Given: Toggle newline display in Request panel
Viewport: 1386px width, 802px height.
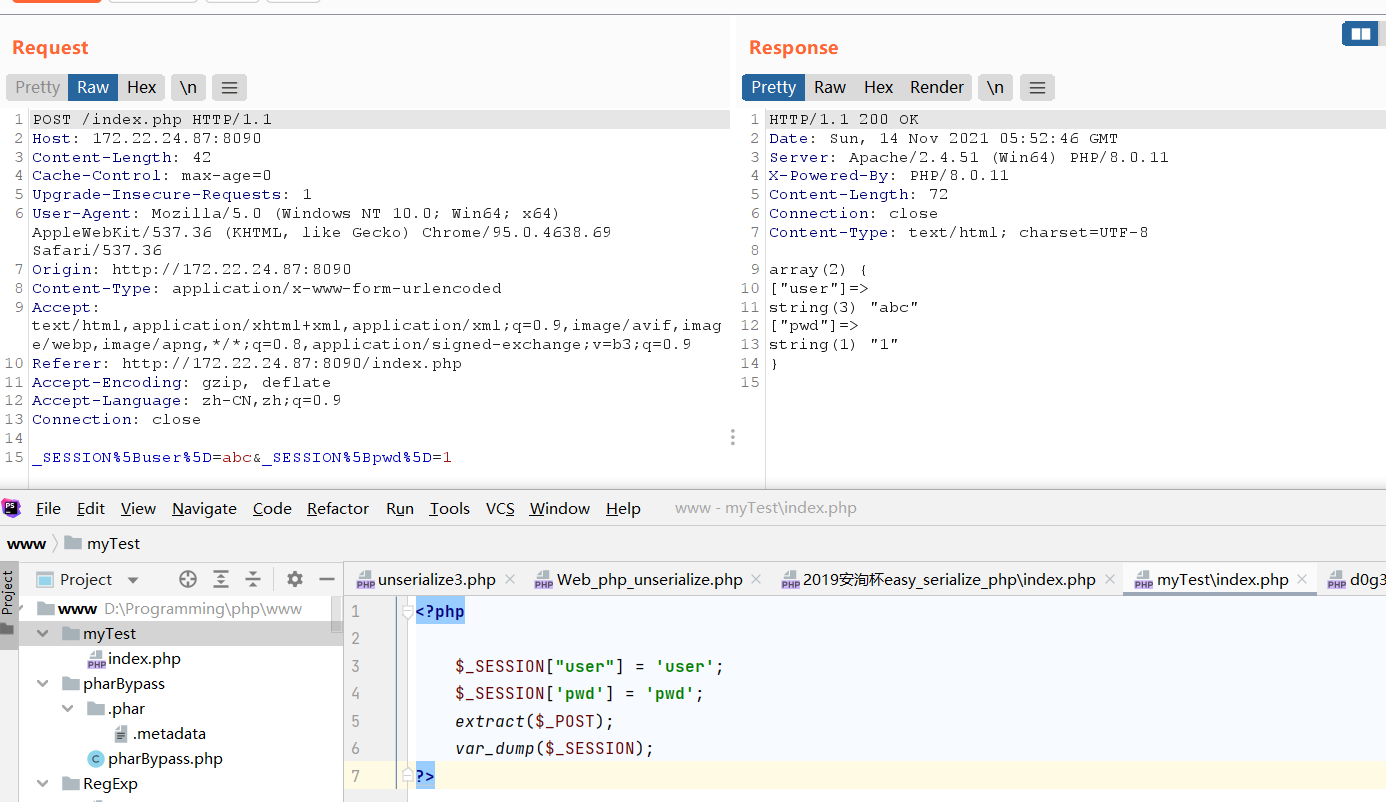Looking at the screenshot, I should point(188,88).
